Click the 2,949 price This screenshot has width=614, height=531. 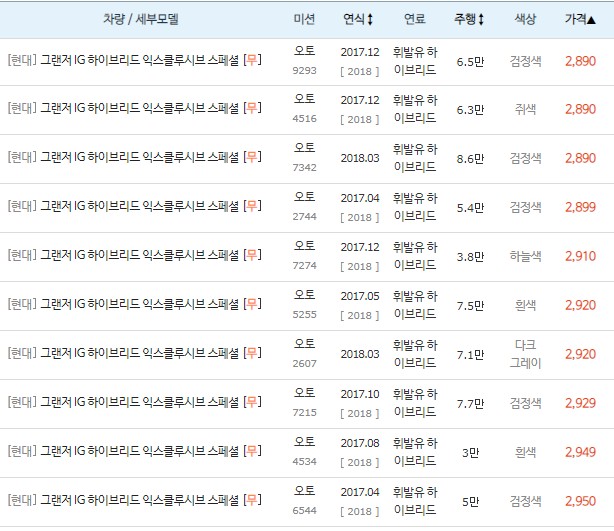click(580, 452)
